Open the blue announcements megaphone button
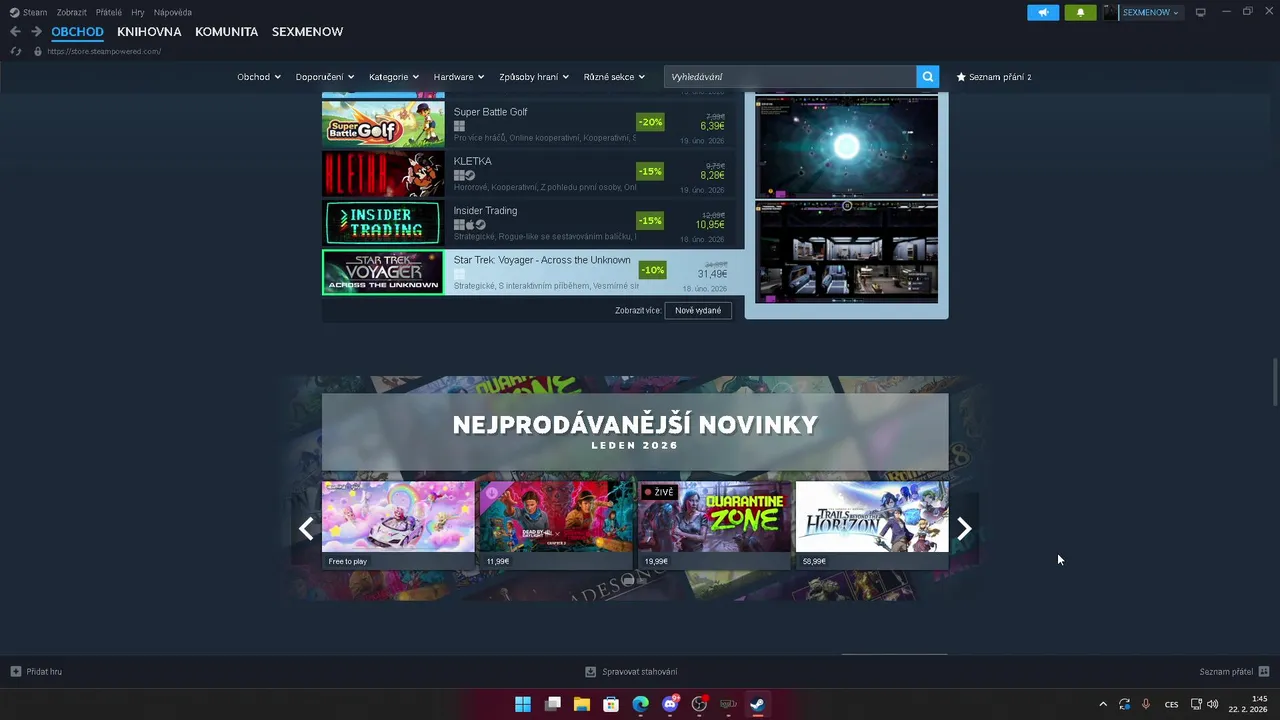The width and height of the screenshot is (1280, 720). coord(1043,12)
